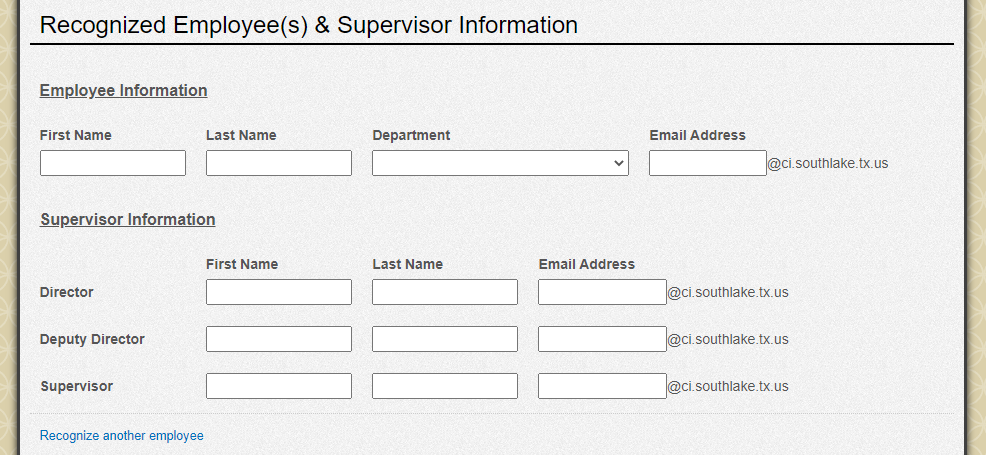Click the Deputy Director row label
Screen dimensions: 986x455
coord(92,339)
